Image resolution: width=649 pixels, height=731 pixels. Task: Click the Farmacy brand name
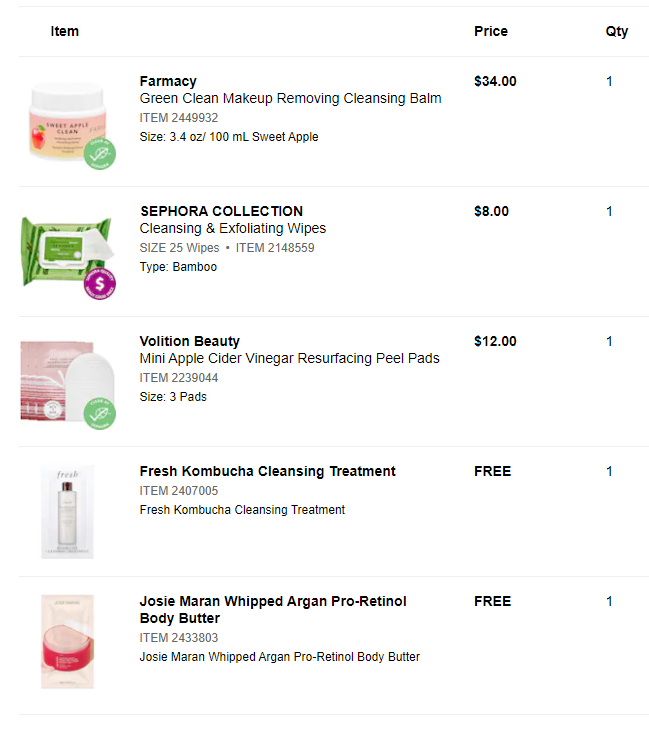click(168, 81)
